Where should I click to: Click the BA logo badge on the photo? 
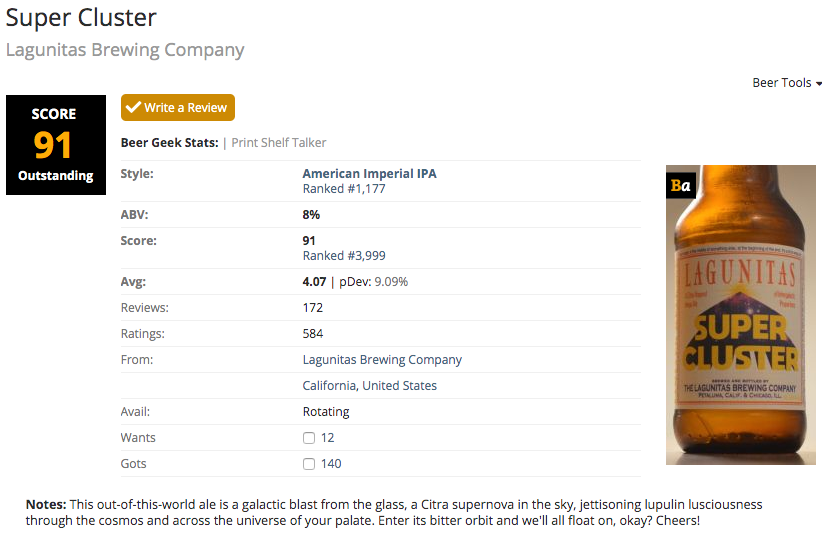point(680,185)
